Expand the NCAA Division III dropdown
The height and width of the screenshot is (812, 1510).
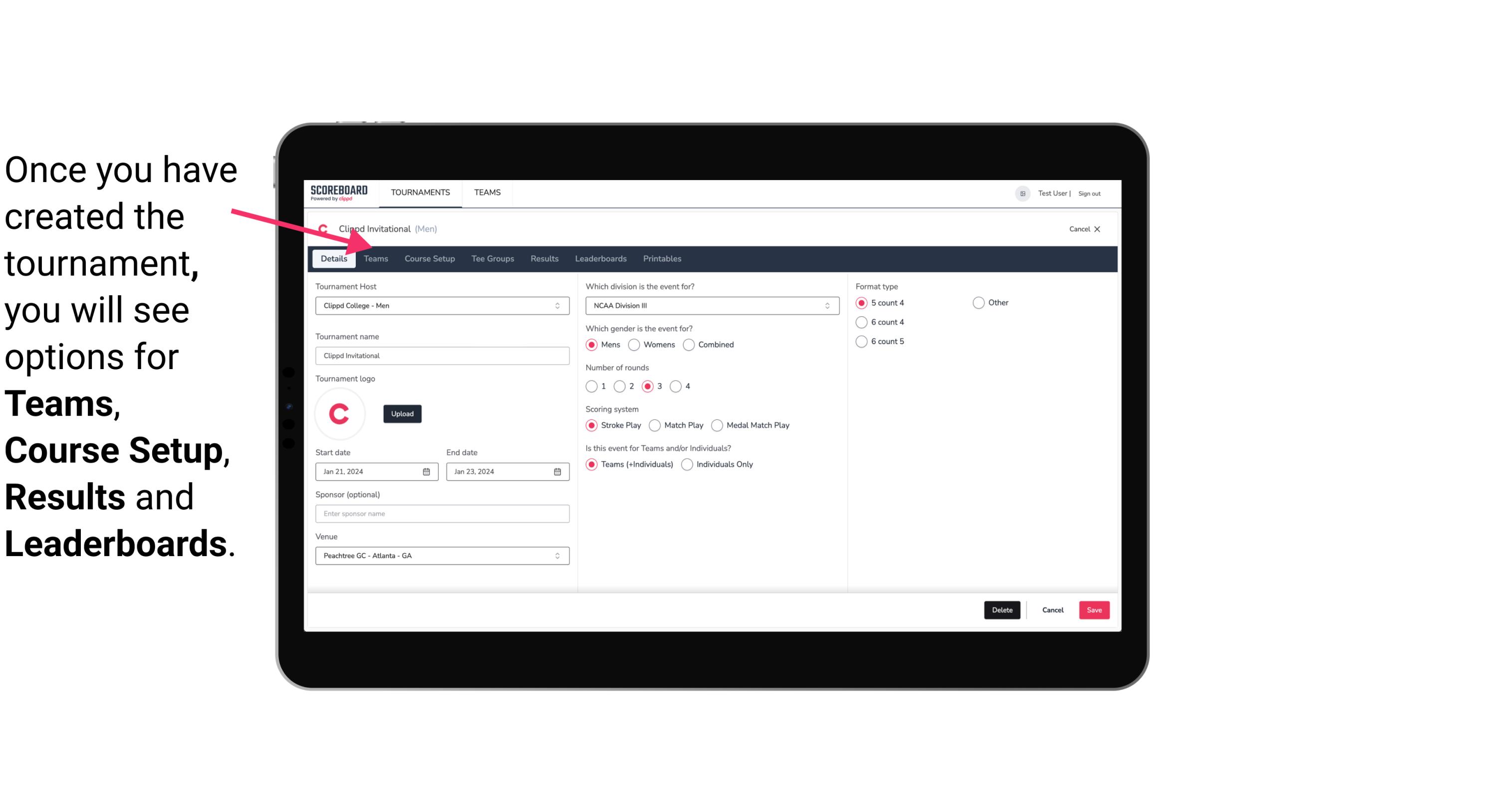pyautogui.click(x=824, y=305)
